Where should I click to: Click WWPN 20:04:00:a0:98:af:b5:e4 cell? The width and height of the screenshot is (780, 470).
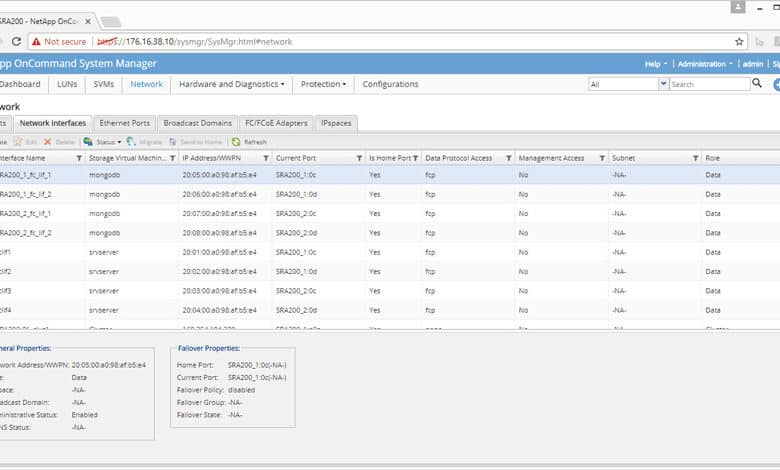pyautogui.click(x=219, y=310)
